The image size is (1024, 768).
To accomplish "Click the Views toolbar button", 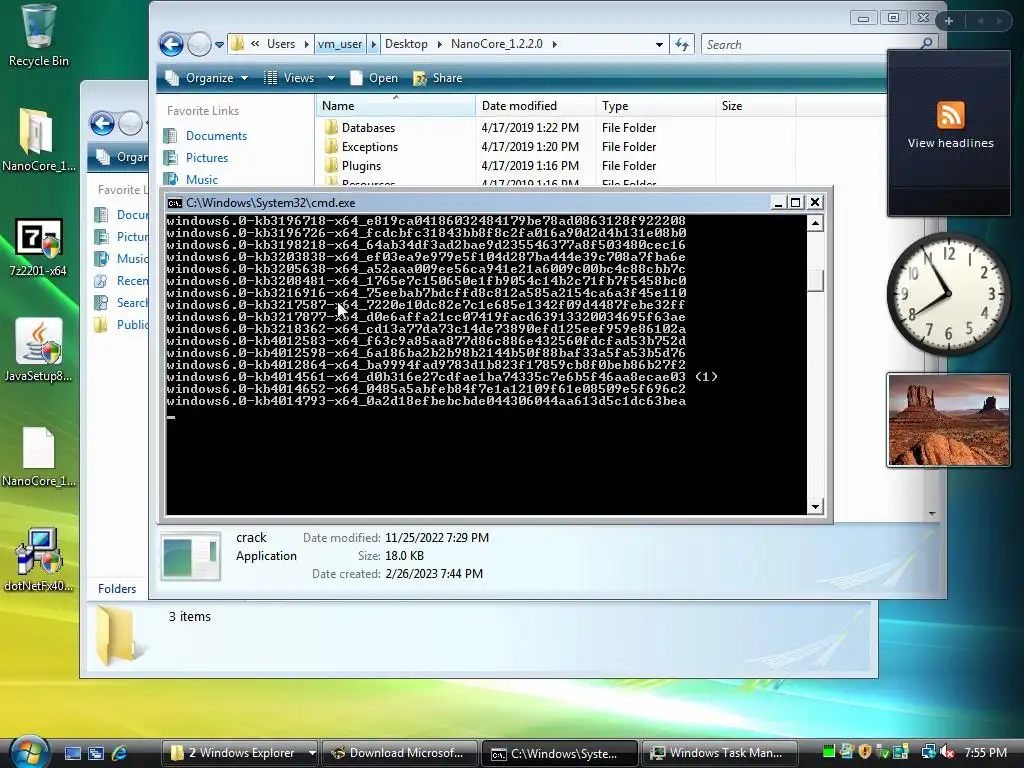I will (289, 78).
